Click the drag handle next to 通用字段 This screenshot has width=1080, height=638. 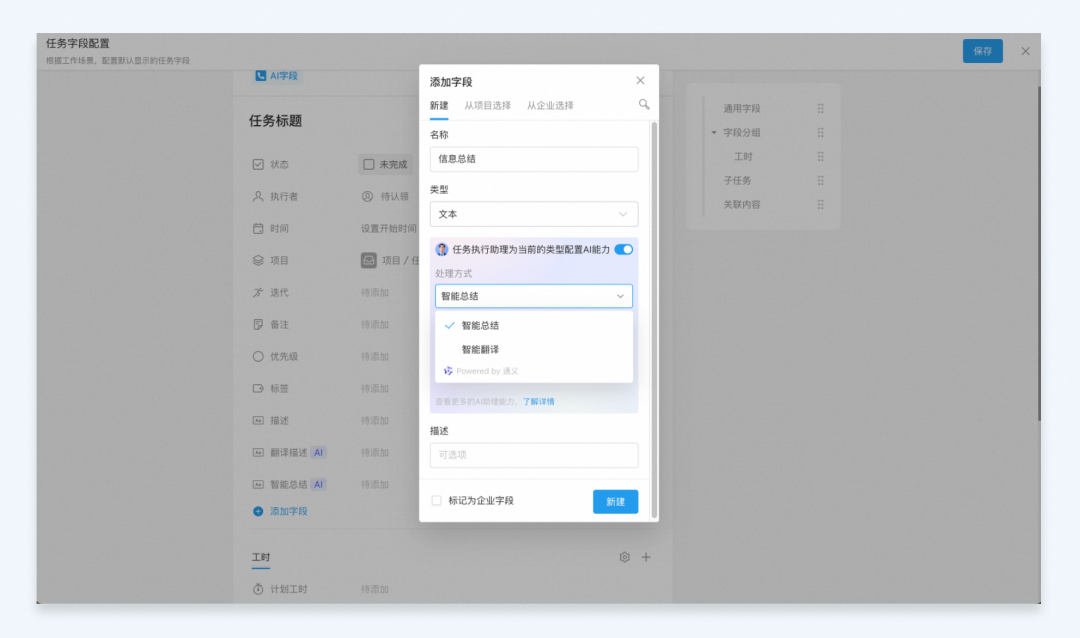coord(820,108)
